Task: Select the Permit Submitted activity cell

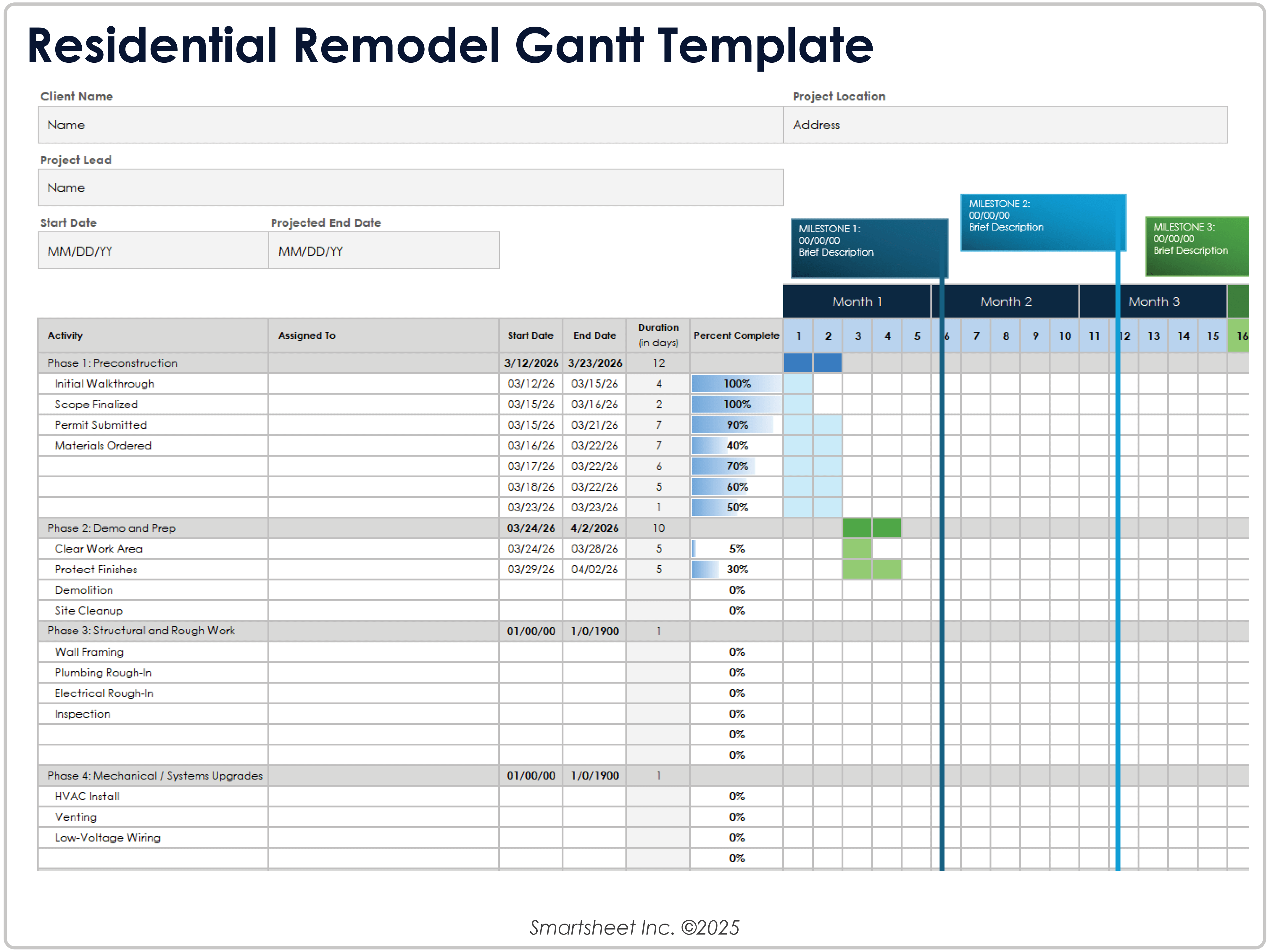Action: point(153,425)
